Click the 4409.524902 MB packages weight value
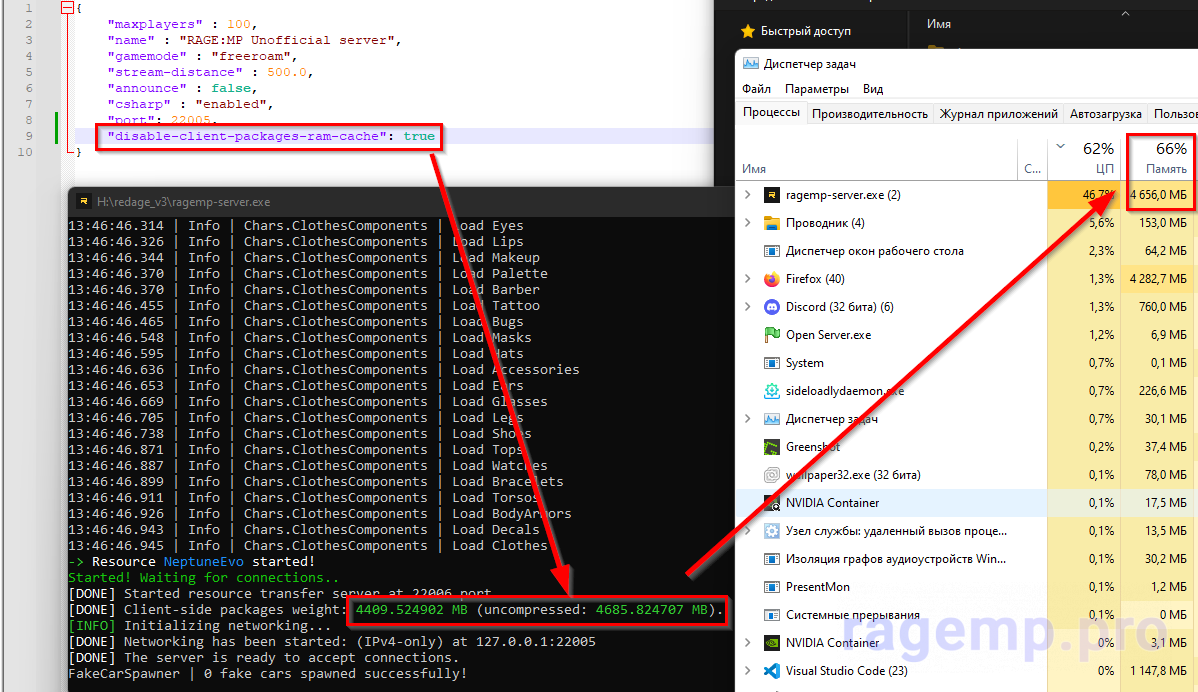 pos(411,610)
